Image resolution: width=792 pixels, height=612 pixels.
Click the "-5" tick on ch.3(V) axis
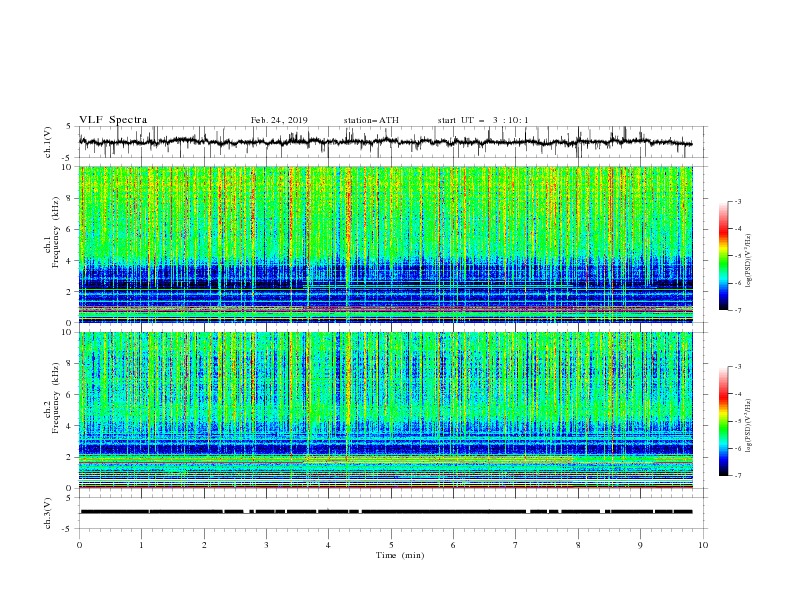click(x=68, y=529)
